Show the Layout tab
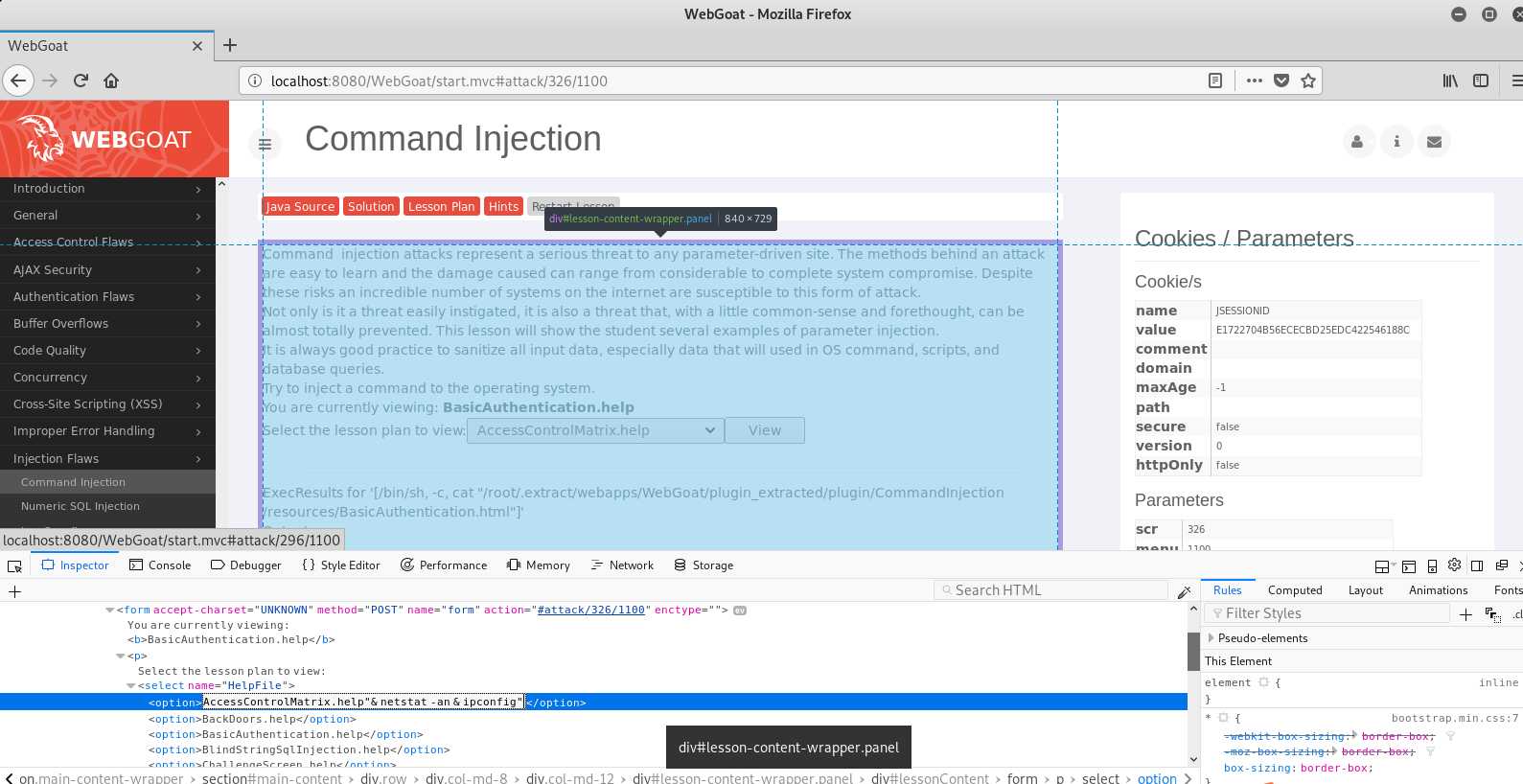Image resolution: width=1523 pixels, height=784 pixels. pos(1365,590)
